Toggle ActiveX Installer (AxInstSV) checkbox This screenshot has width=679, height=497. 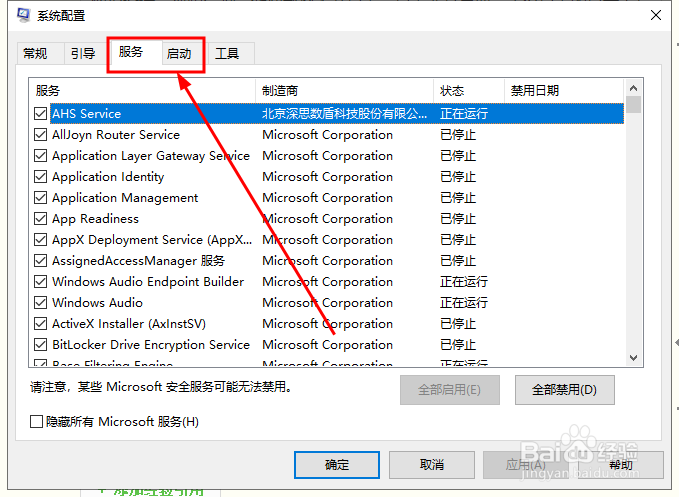click(40, 323)
